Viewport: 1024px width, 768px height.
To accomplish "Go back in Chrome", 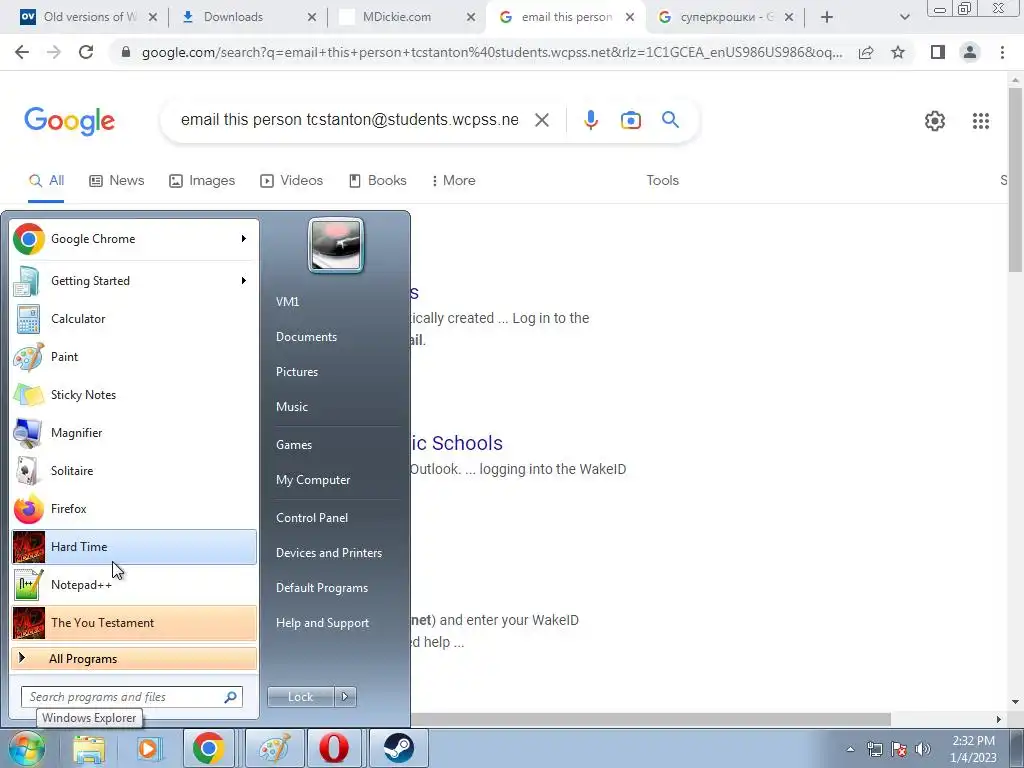I will [x=22, y=52].
